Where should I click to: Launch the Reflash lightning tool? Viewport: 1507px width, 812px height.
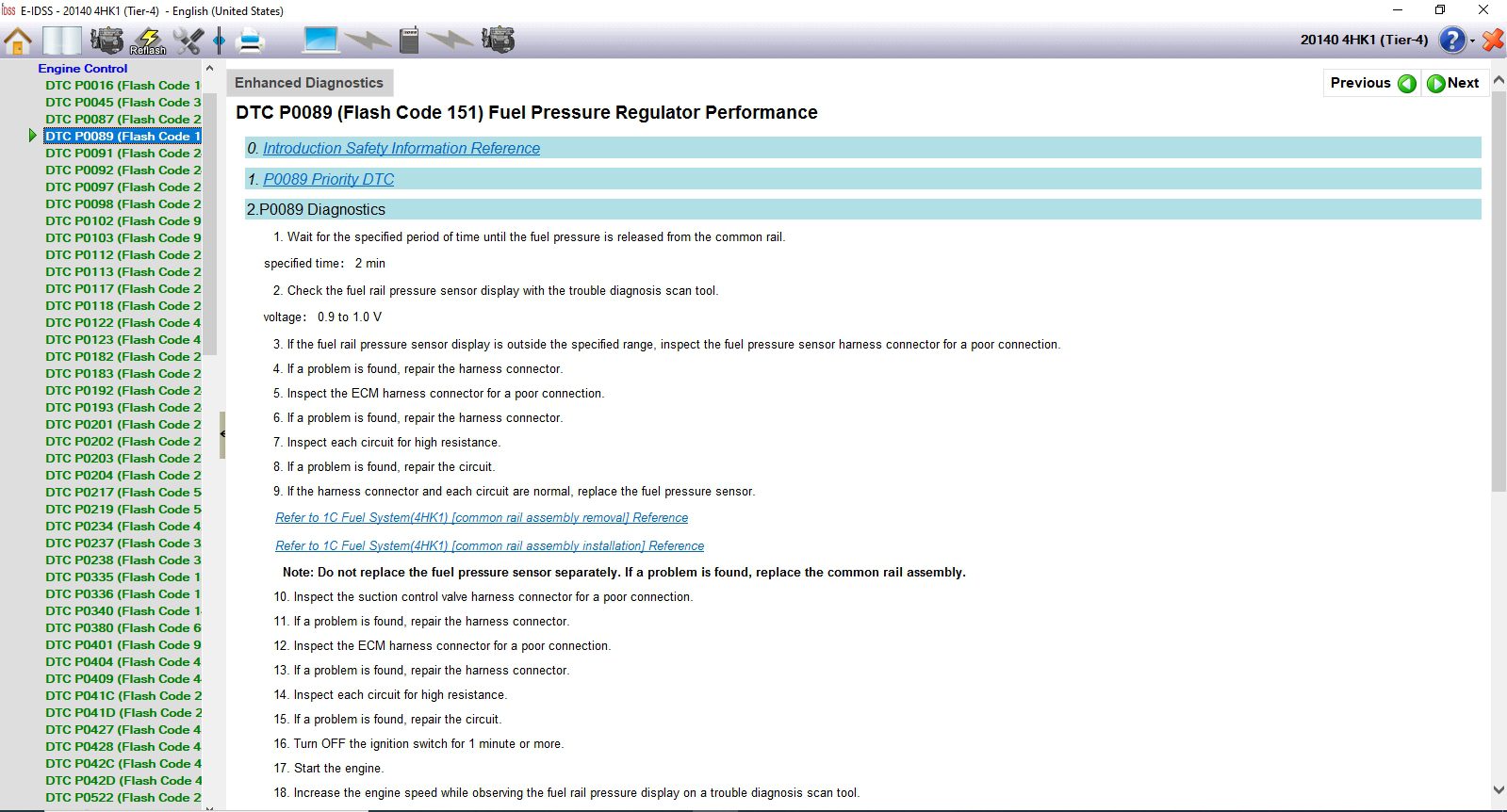[148, 41]
